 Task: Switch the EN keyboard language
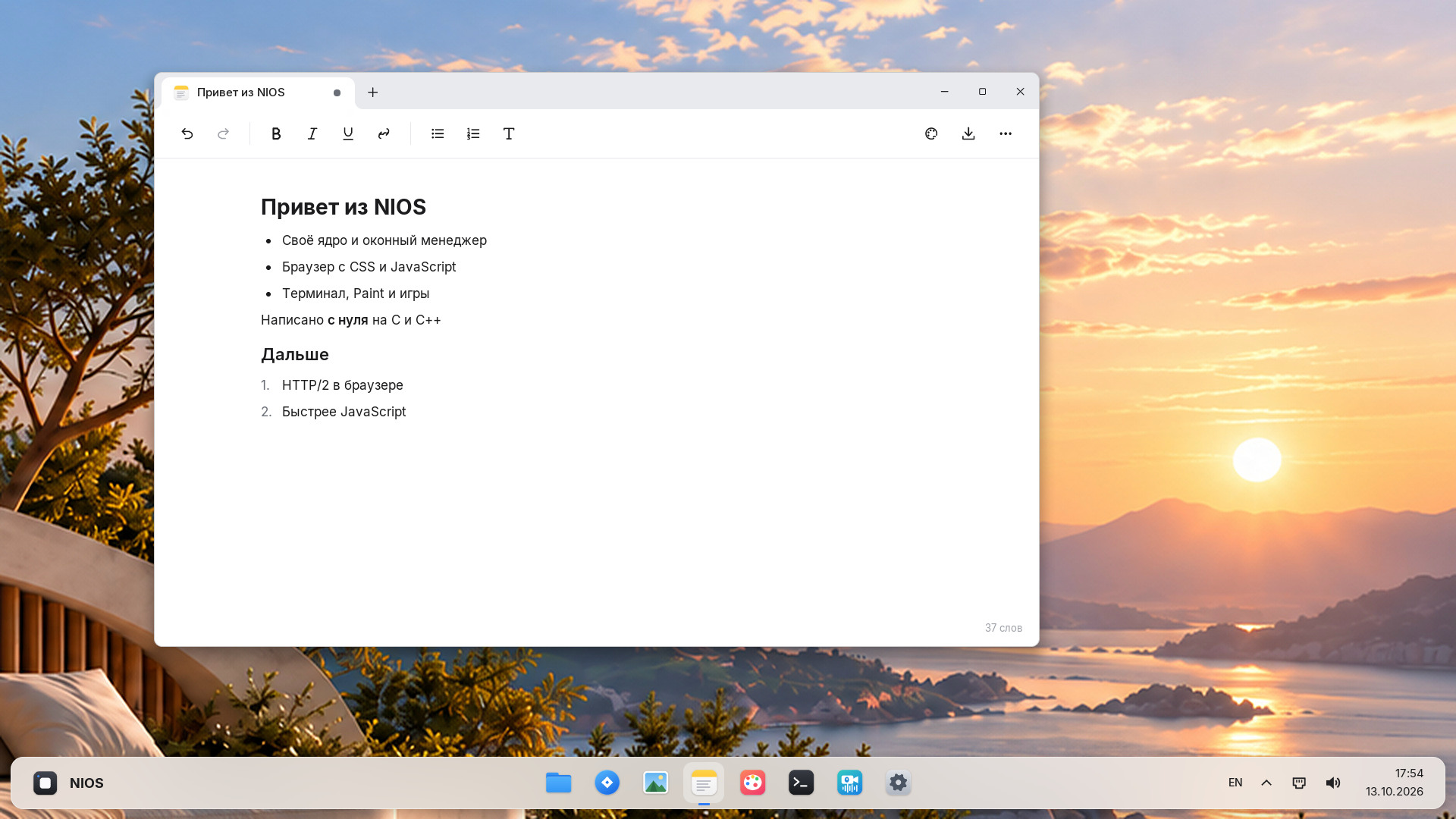coord(1235,783)
